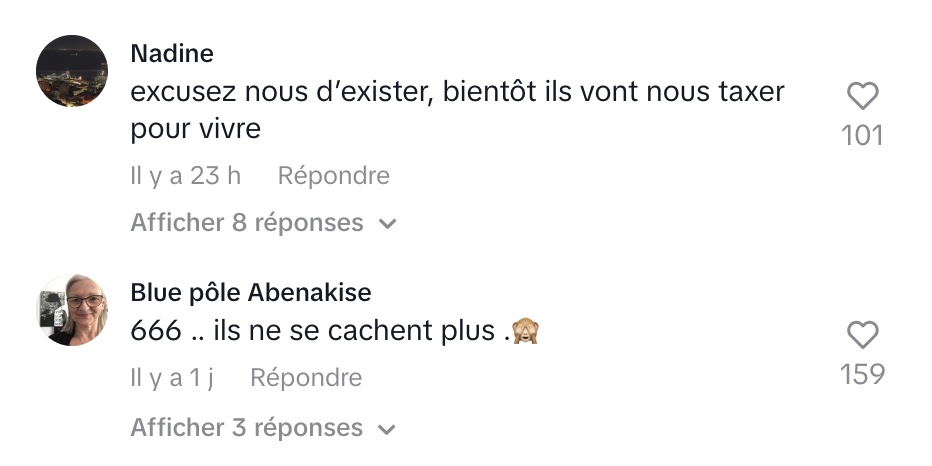This screenshot has height=466, width=932.
Task: Select the 'Il y a 1 j' timestamp
Action: [172, 378]
